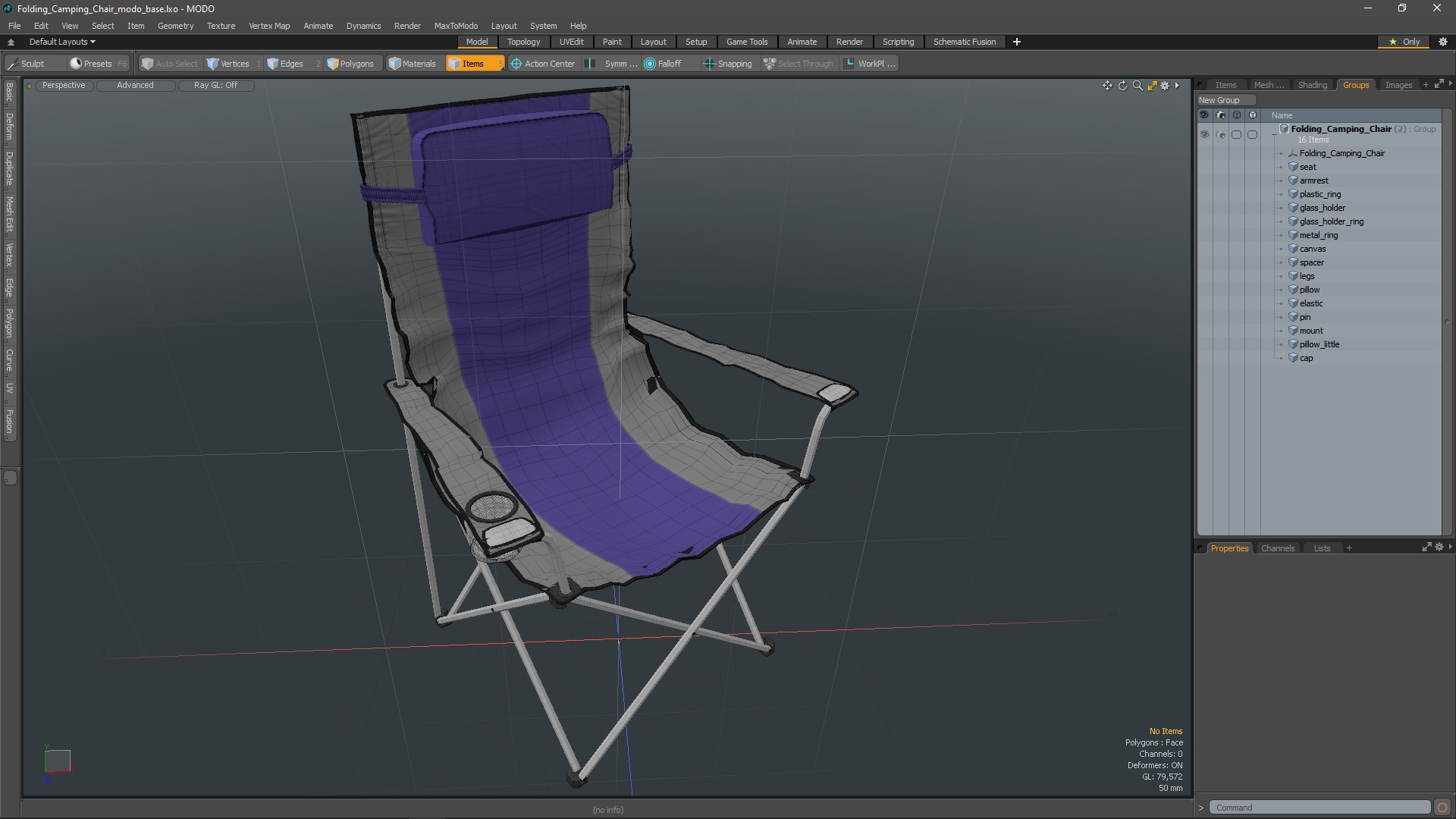The image size is (1456, 819).
Task: Collapse the Folding_Camping_Chair group tree
Action: pos(1274,134)
